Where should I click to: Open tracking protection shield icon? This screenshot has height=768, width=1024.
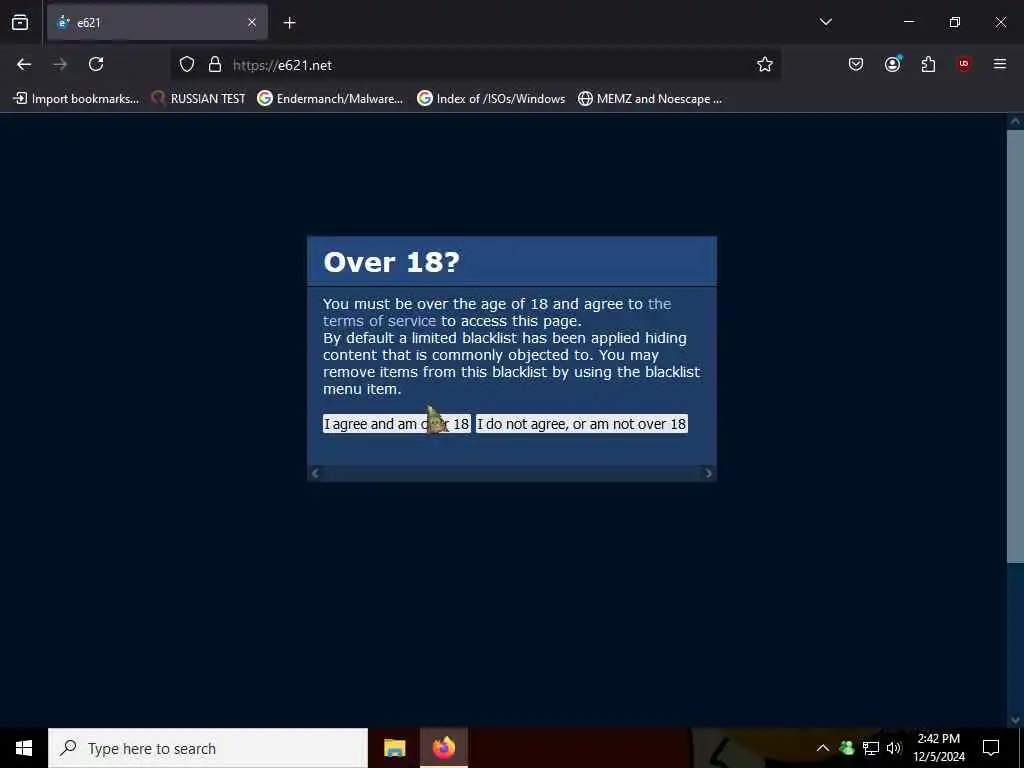click(x=187, y=65)
